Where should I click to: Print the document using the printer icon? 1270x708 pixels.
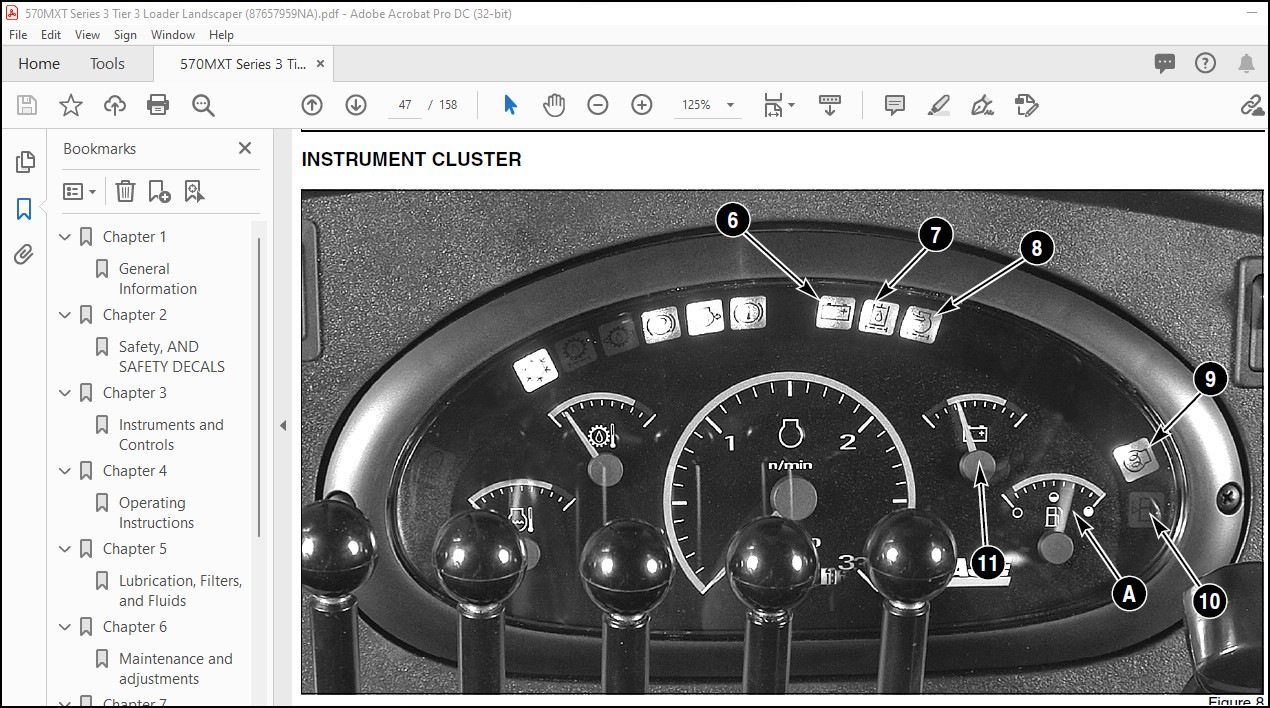click(x=158, y=105)
